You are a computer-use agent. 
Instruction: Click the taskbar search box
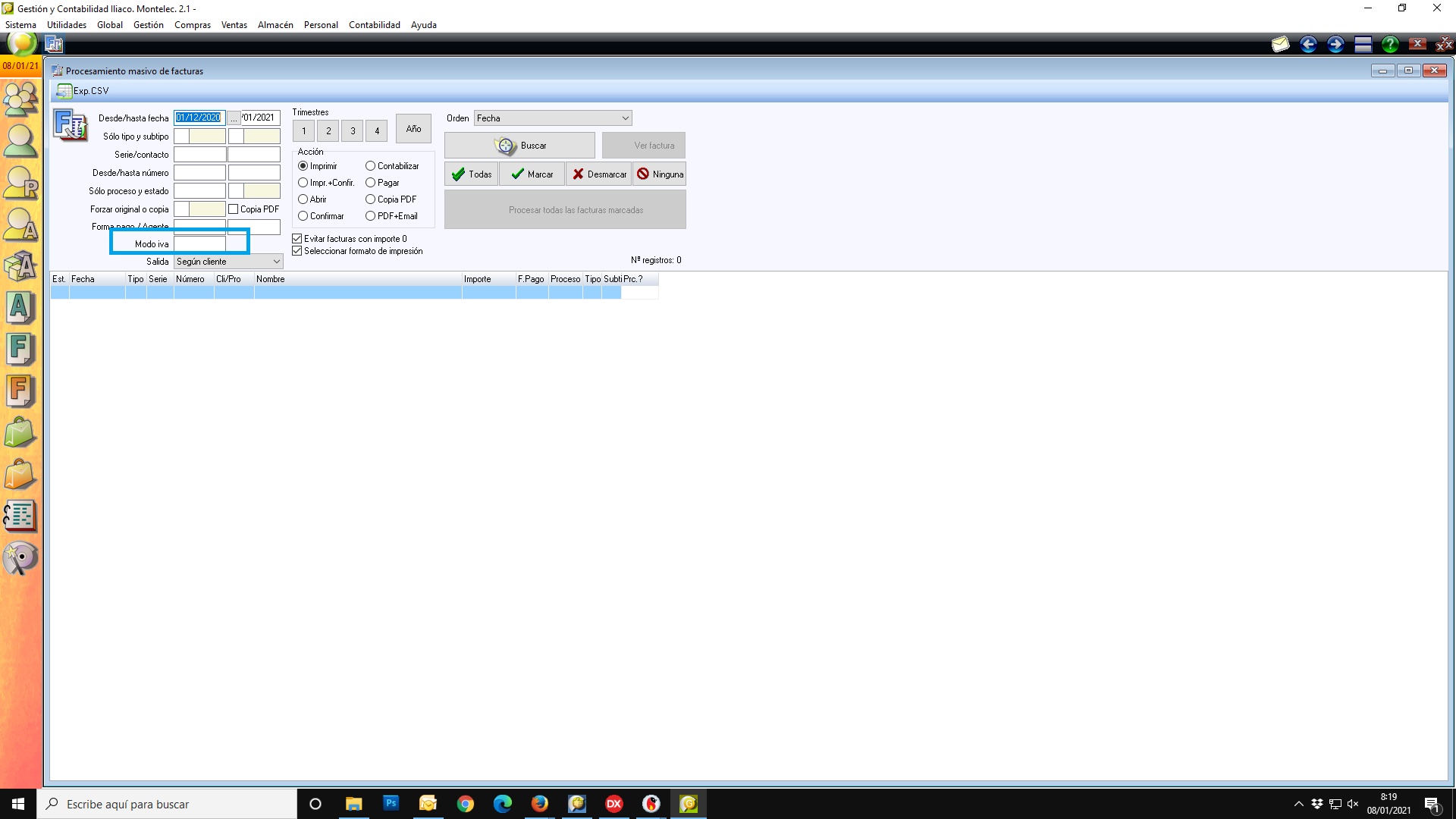167,804
